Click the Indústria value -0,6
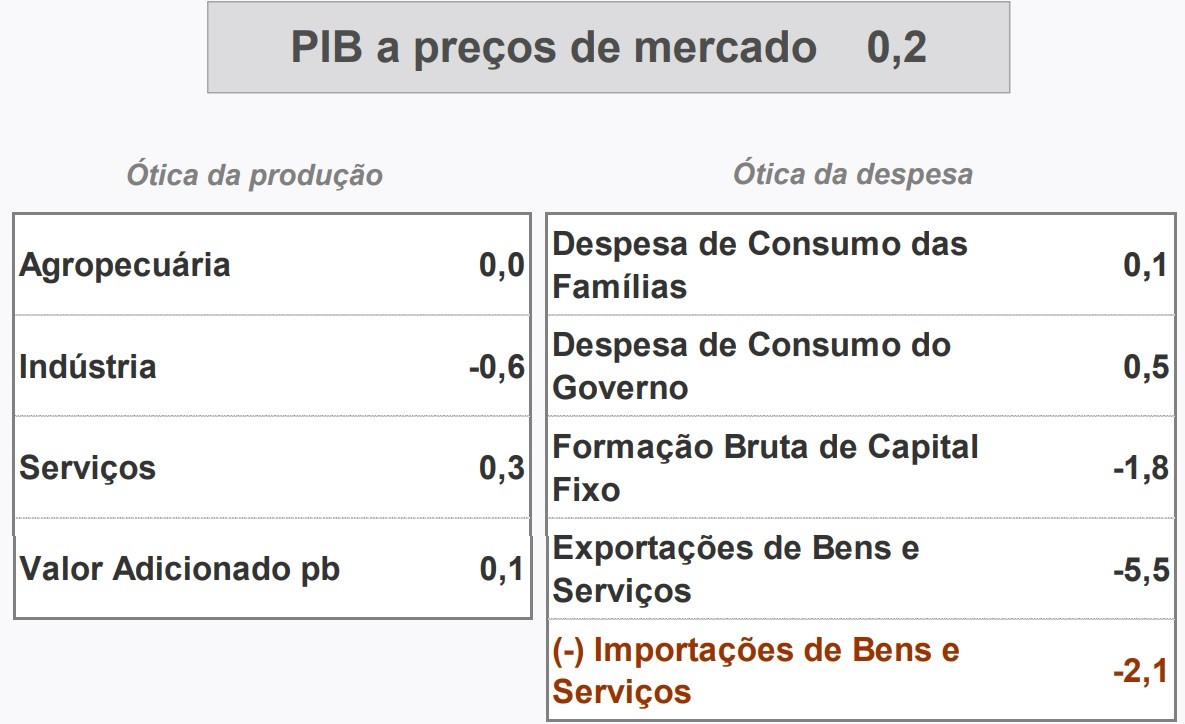 pyautogui.click(x=497, y=367)
